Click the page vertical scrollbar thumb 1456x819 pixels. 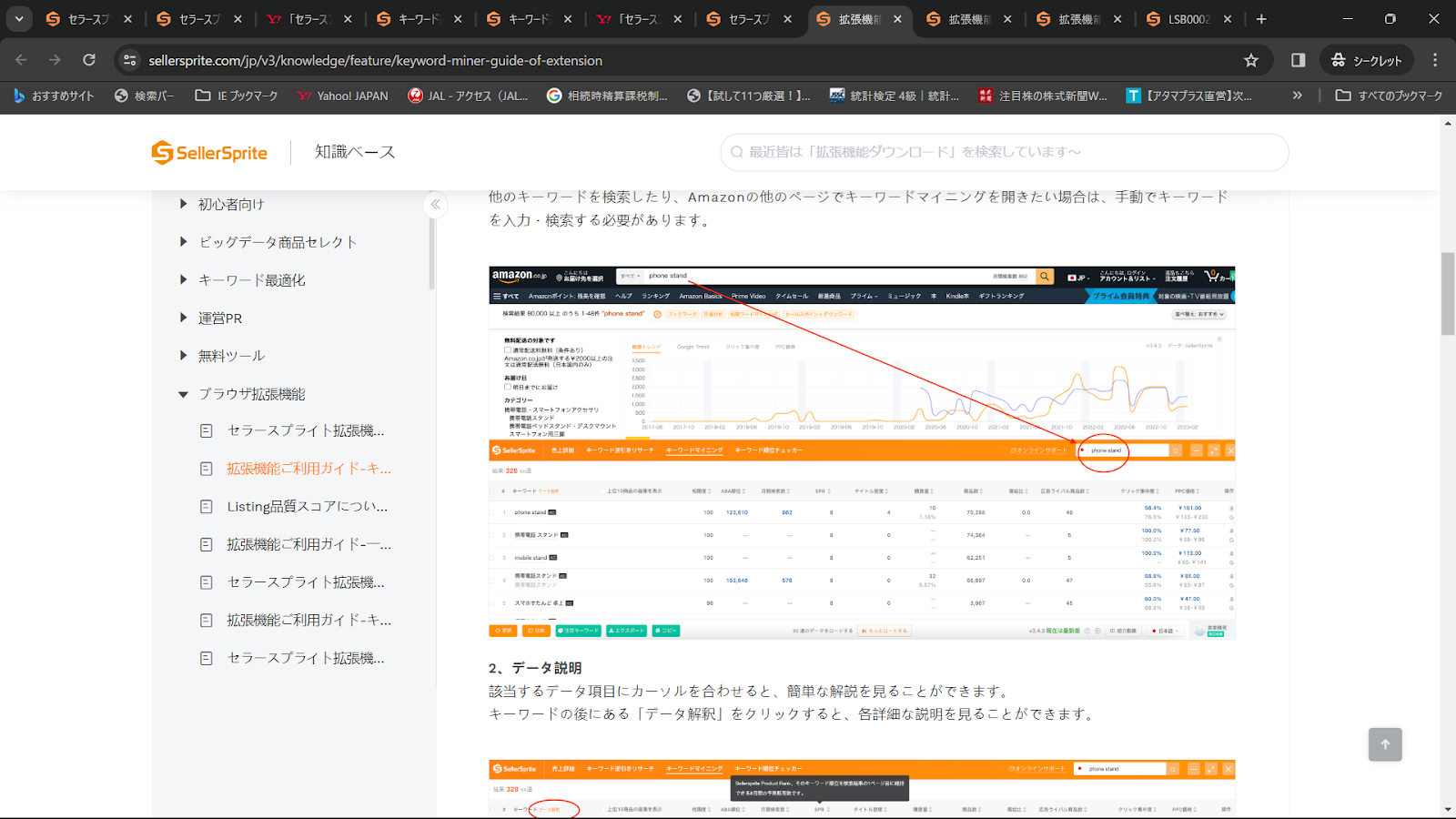(1448, 293)
